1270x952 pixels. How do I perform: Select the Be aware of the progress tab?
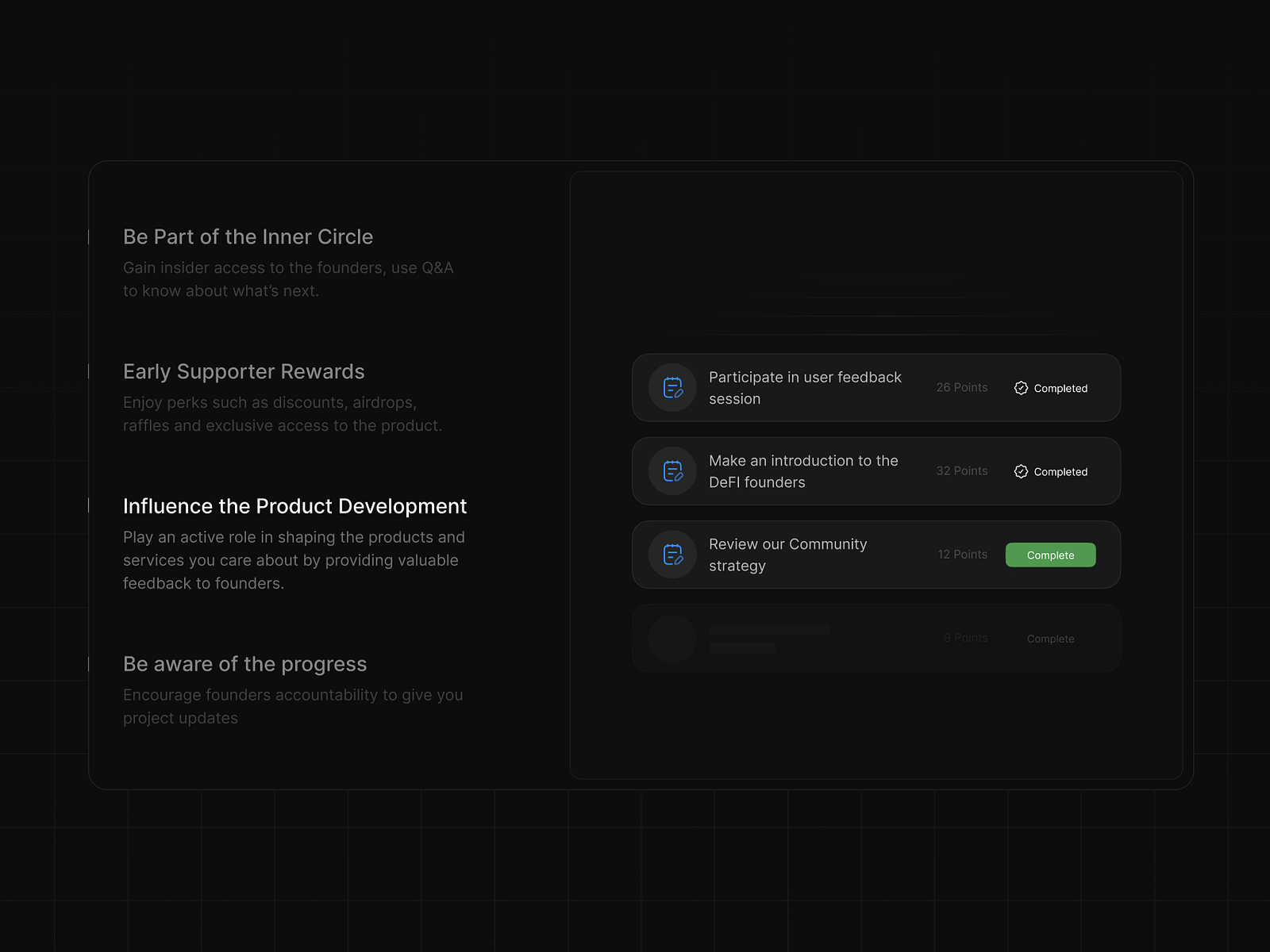pos(244,664)
